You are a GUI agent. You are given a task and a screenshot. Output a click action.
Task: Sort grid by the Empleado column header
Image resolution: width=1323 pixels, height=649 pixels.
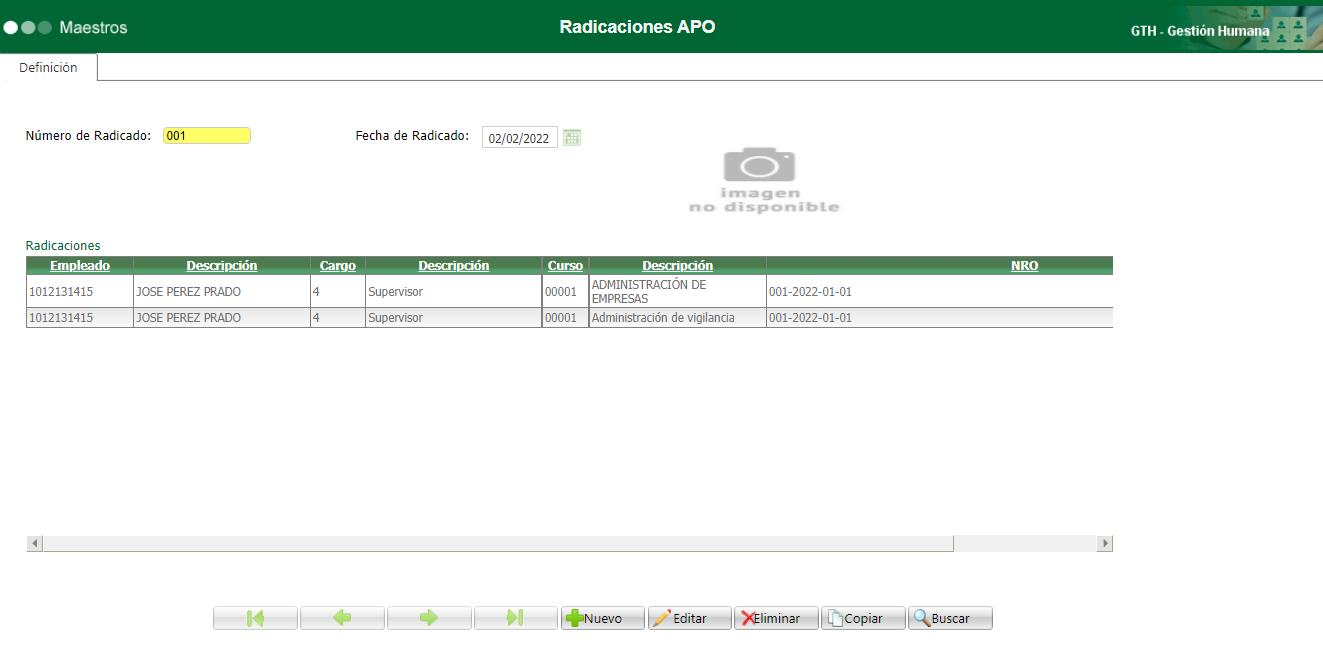tap(79, 265)
